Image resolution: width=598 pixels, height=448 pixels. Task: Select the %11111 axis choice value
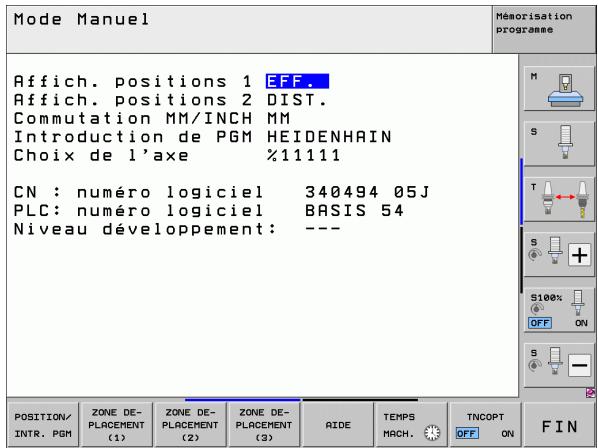click(x=304, y=155)
